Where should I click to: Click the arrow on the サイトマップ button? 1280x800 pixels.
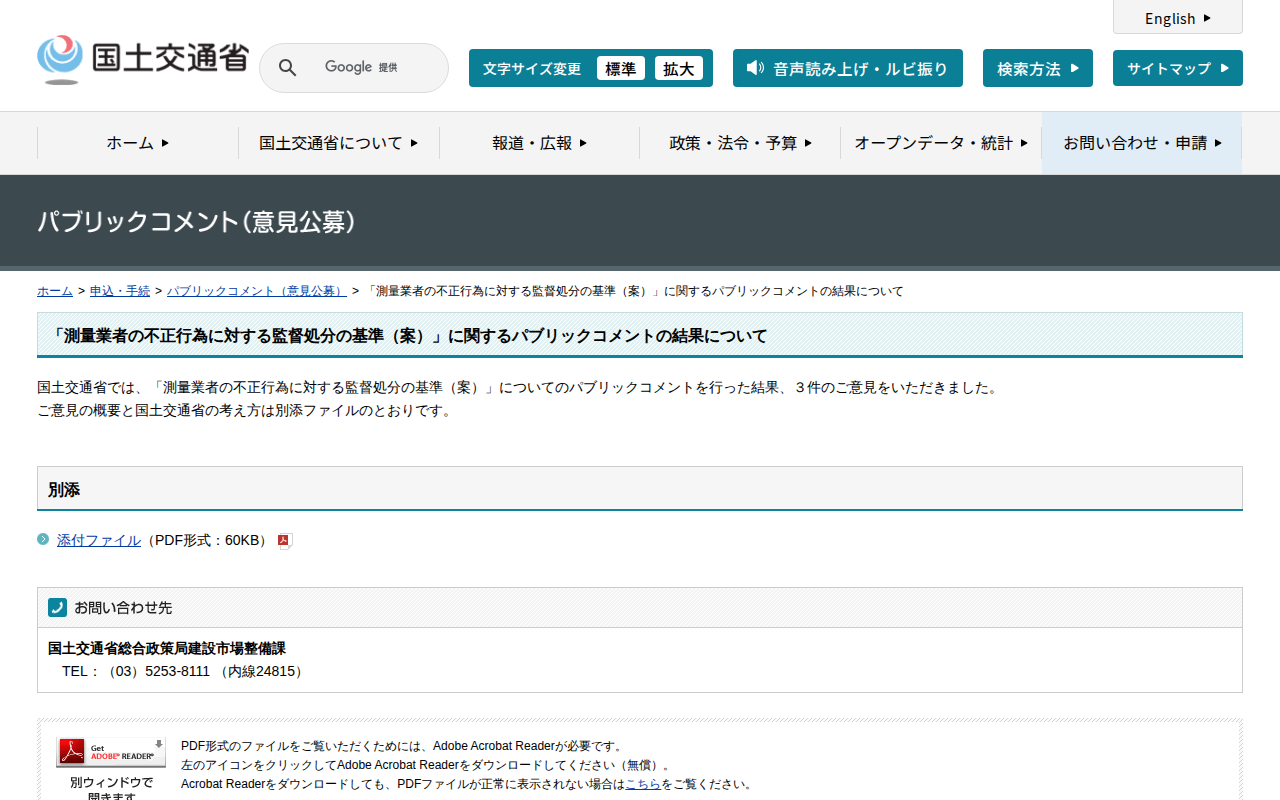click(x=1225, y=68)
